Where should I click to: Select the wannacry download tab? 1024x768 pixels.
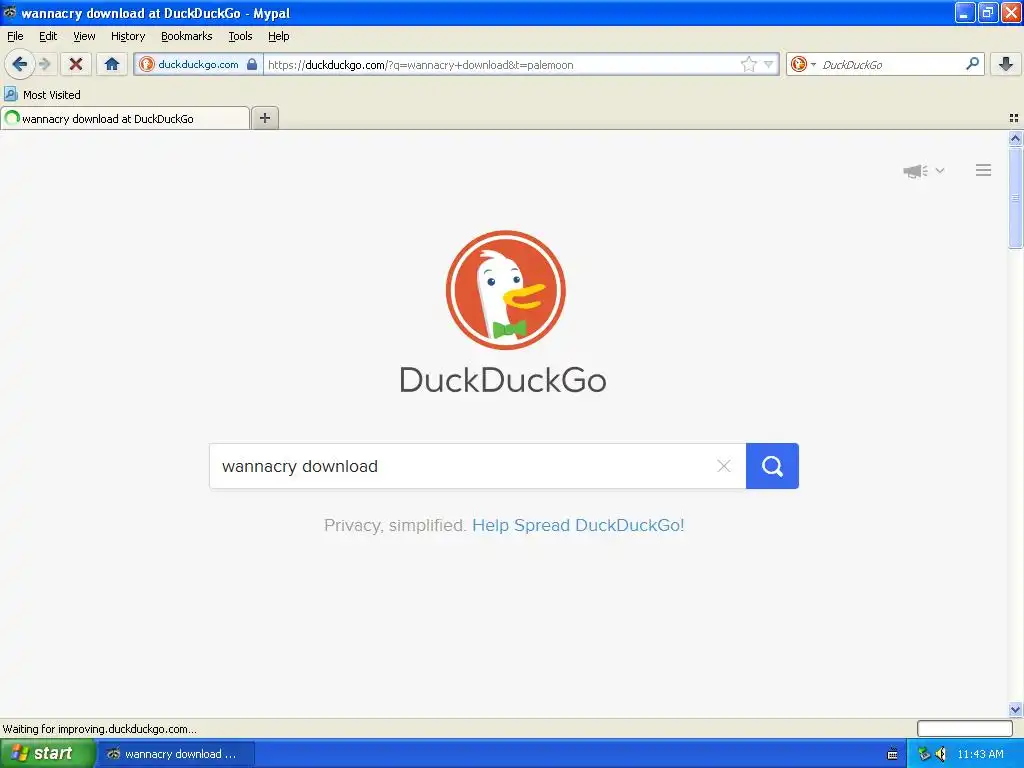pyautogui.click(x=125, y=118)
